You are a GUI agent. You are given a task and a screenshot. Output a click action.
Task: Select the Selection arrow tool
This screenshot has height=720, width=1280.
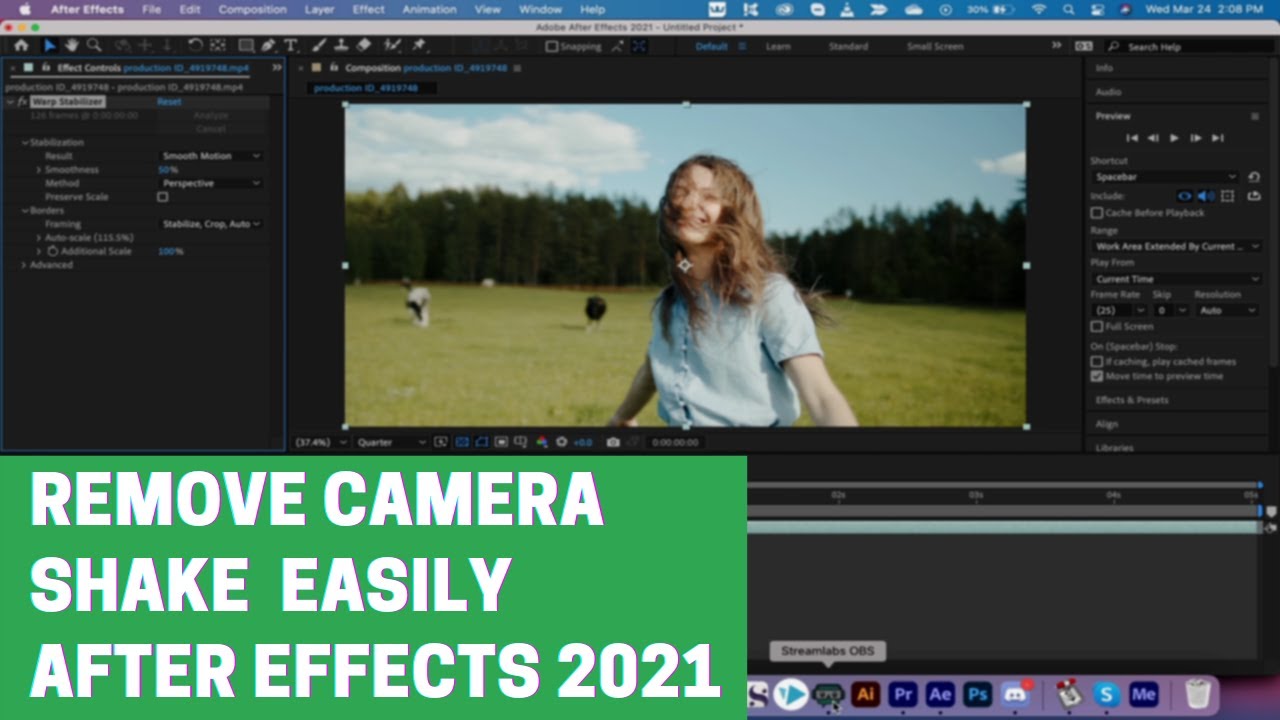point(49,46)
